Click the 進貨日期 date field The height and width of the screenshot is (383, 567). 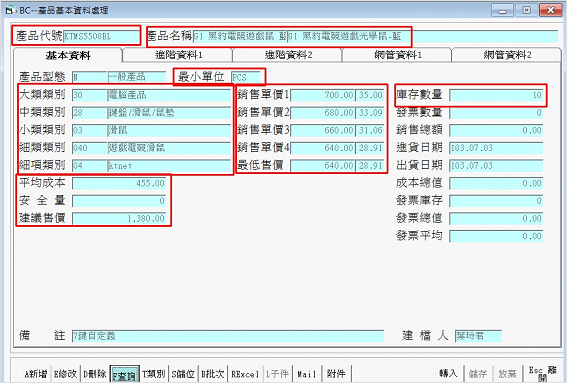[x=496, y=148]
